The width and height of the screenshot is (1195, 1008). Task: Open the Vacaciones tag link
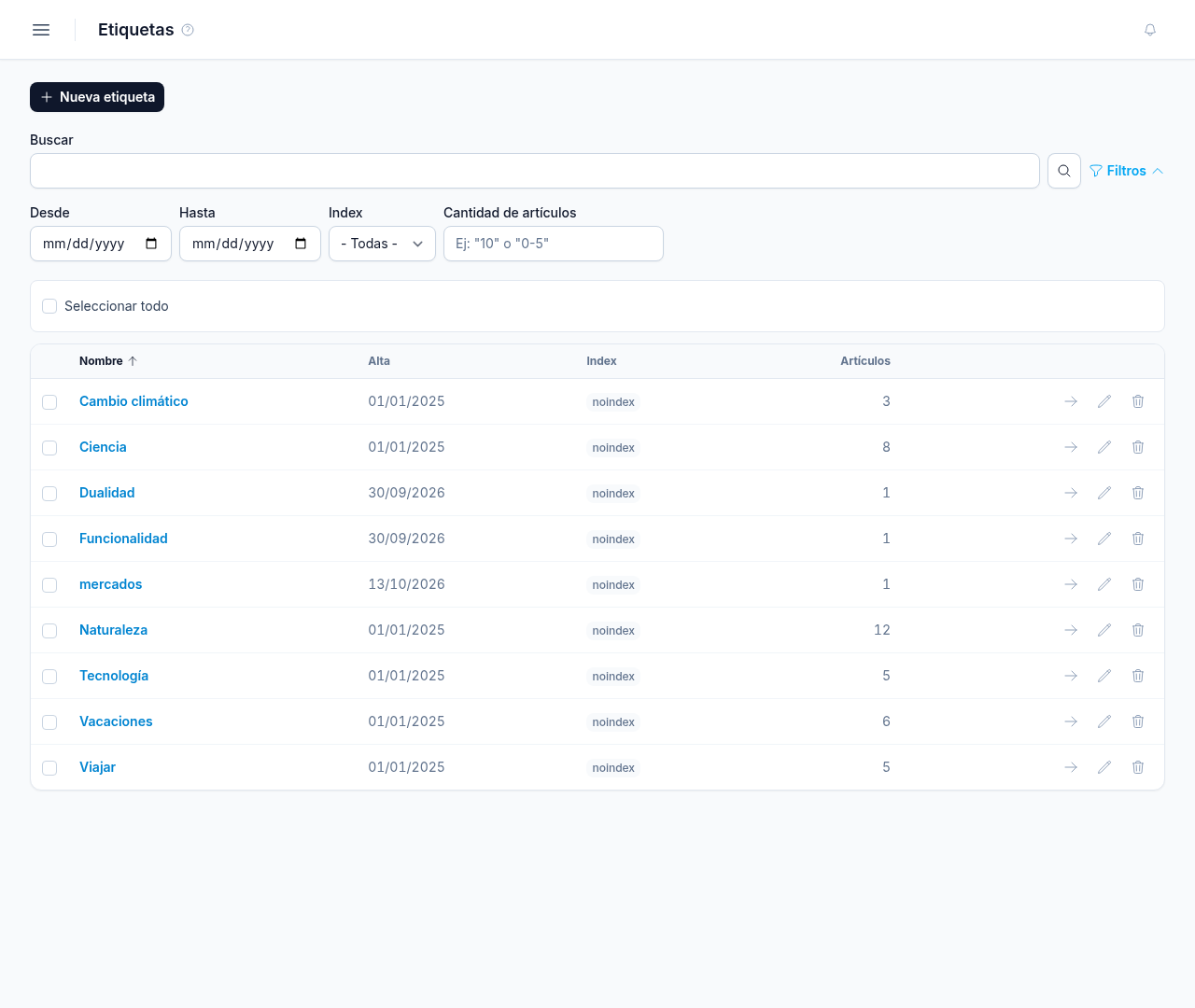point(116,721)
